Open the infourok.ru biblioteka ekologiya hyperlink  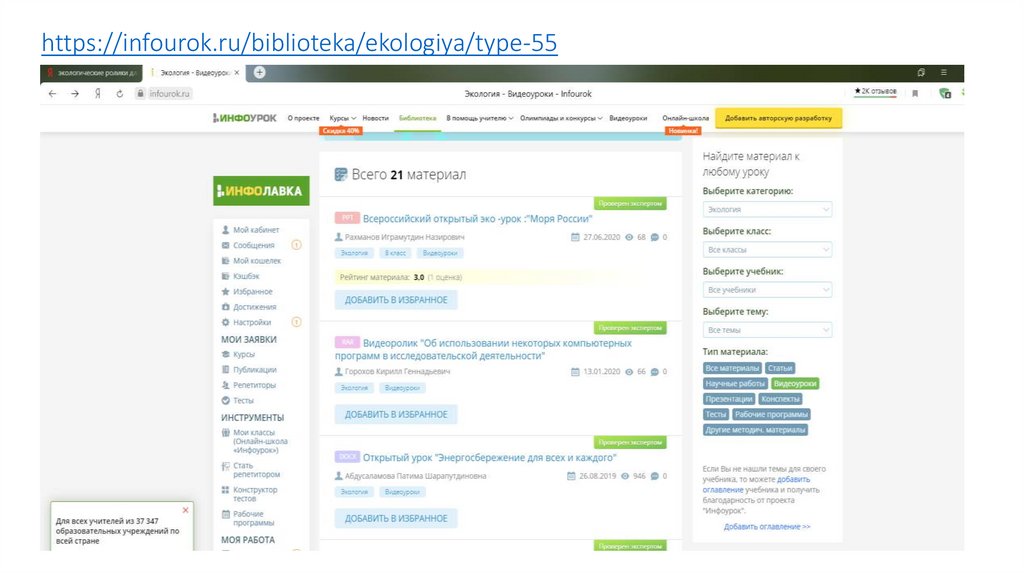(x=299, y=43)
